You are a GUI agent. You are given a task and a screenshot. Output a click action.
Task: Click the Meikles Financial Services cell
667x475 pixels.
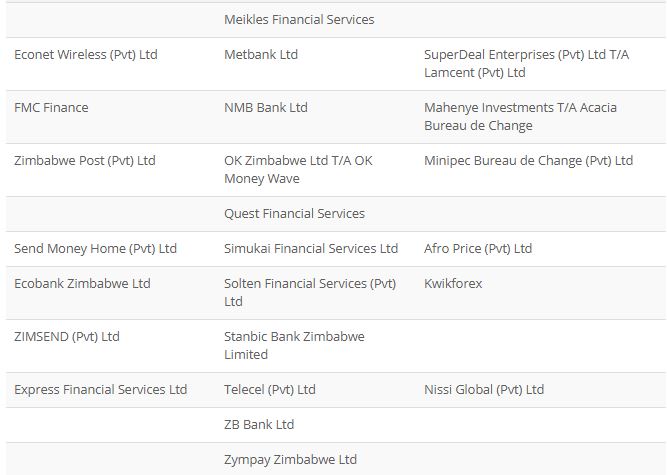click(299, 20)
